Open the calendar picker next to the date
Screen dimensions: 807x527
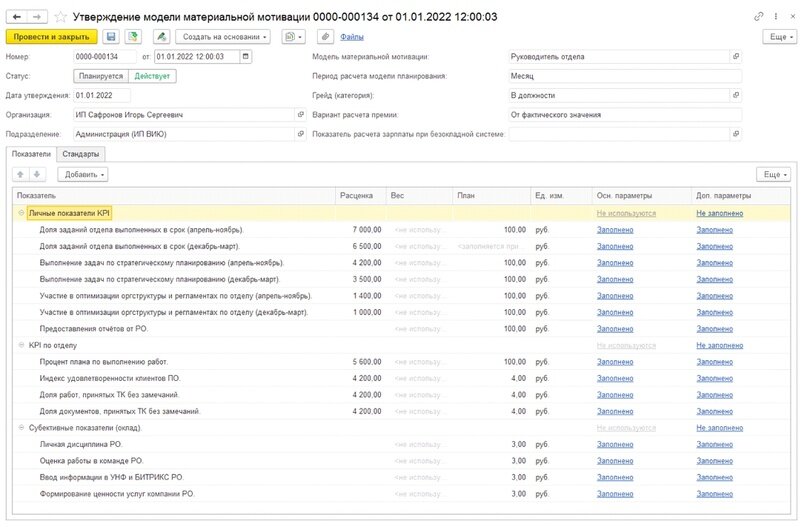click(246, 56)
